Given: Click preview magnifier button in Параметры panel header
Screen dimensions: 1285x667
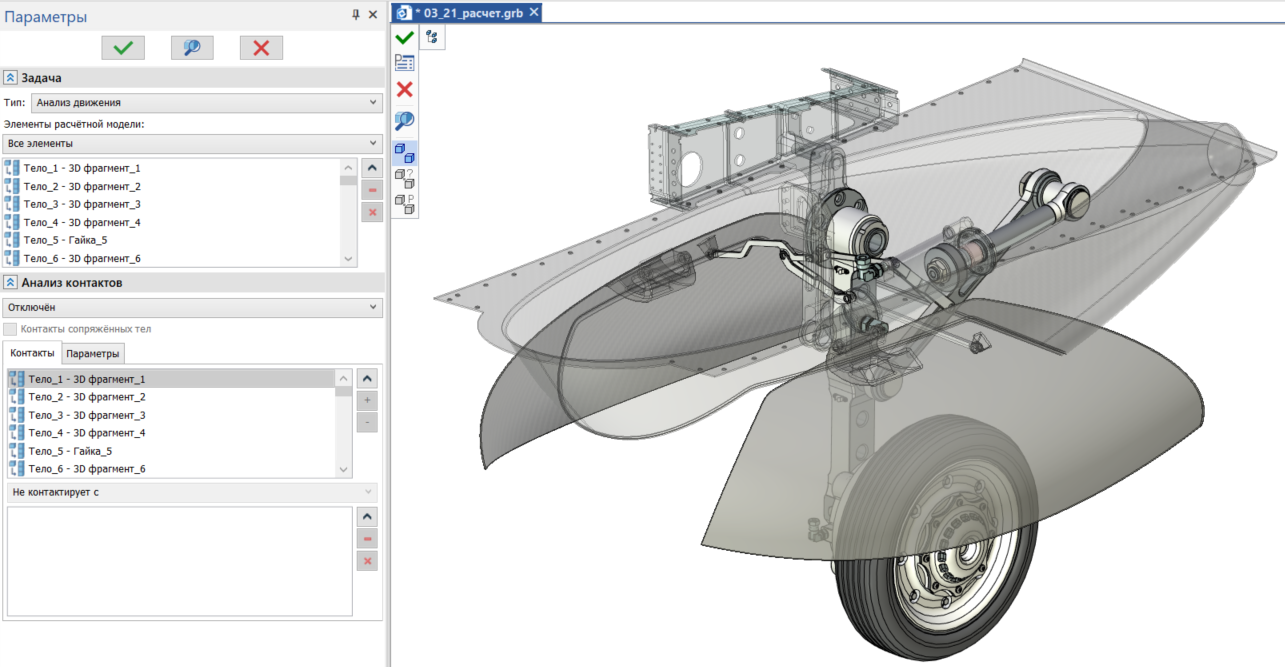Looking at the screenshot, I should click(x=192, y=48).
